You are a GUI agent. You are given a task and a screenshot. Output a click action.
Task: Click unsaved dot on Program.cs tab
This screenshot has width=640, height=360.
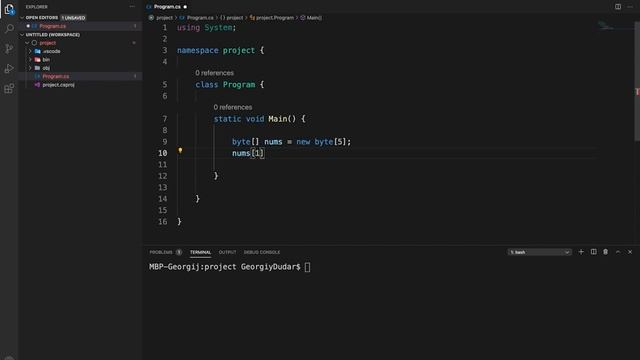coord(185,7)
